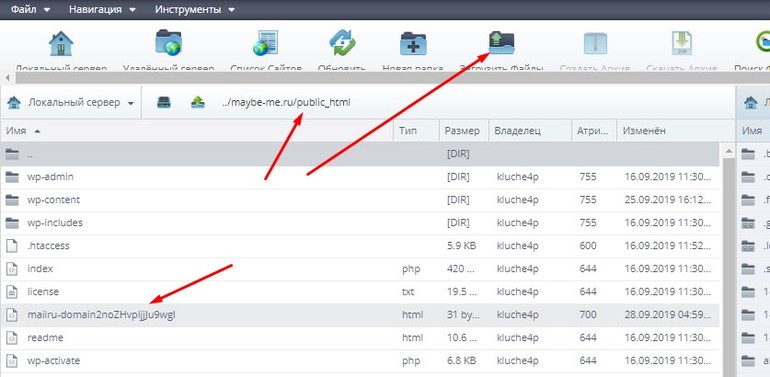770x377 pixels.
Task: Click the path ../maybe-me.ru/public_html
Action: 286,103
